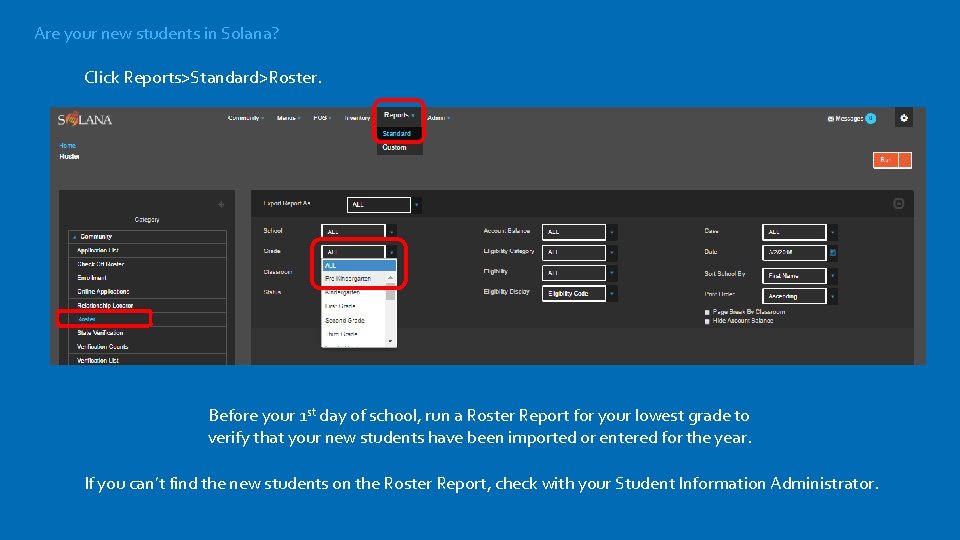Open the calendar icon beside Date field
960x540 pixels.
point(833,252)
